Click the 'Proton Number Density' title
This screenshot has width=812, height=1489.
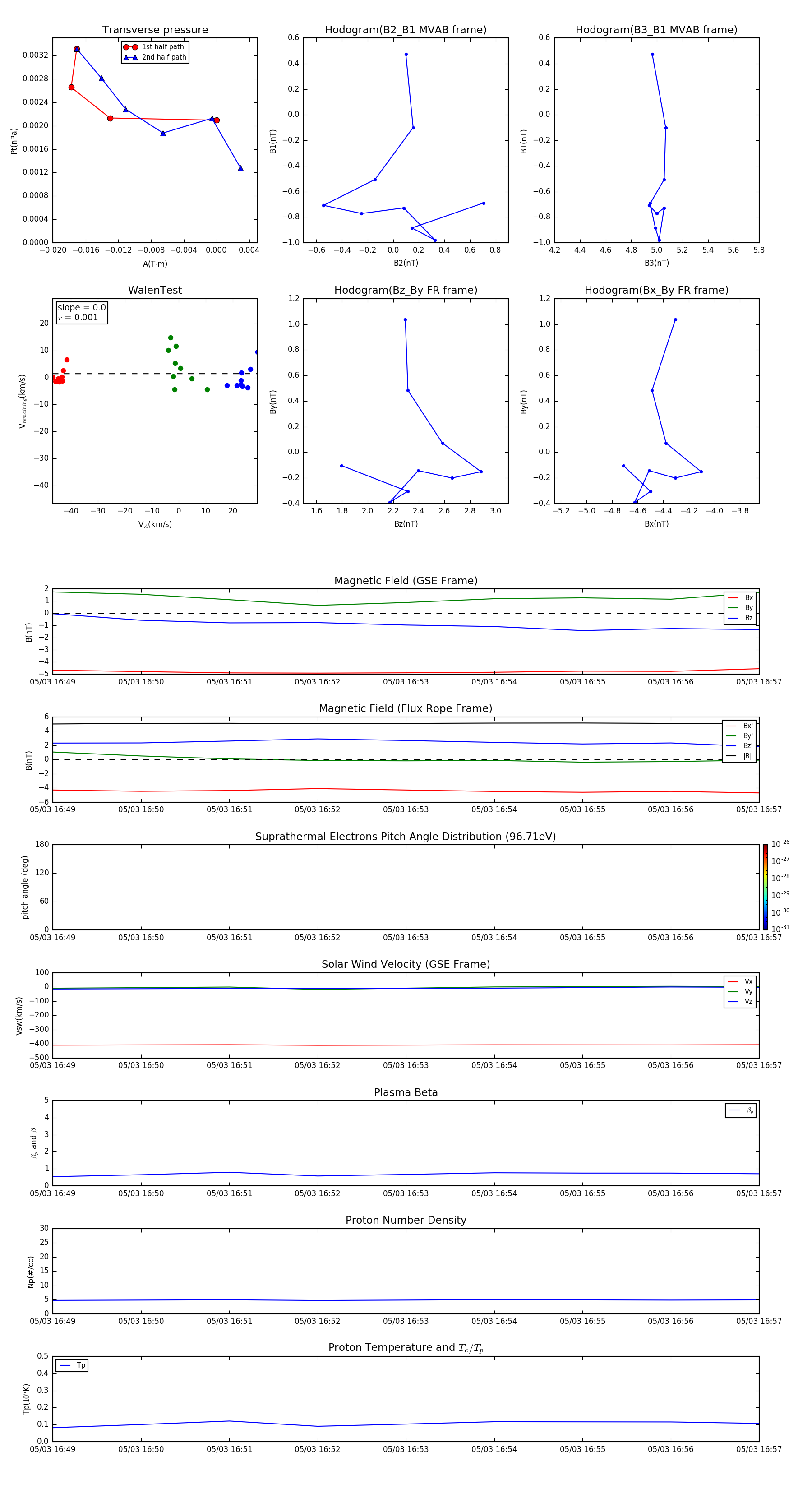click(406, 1220)
